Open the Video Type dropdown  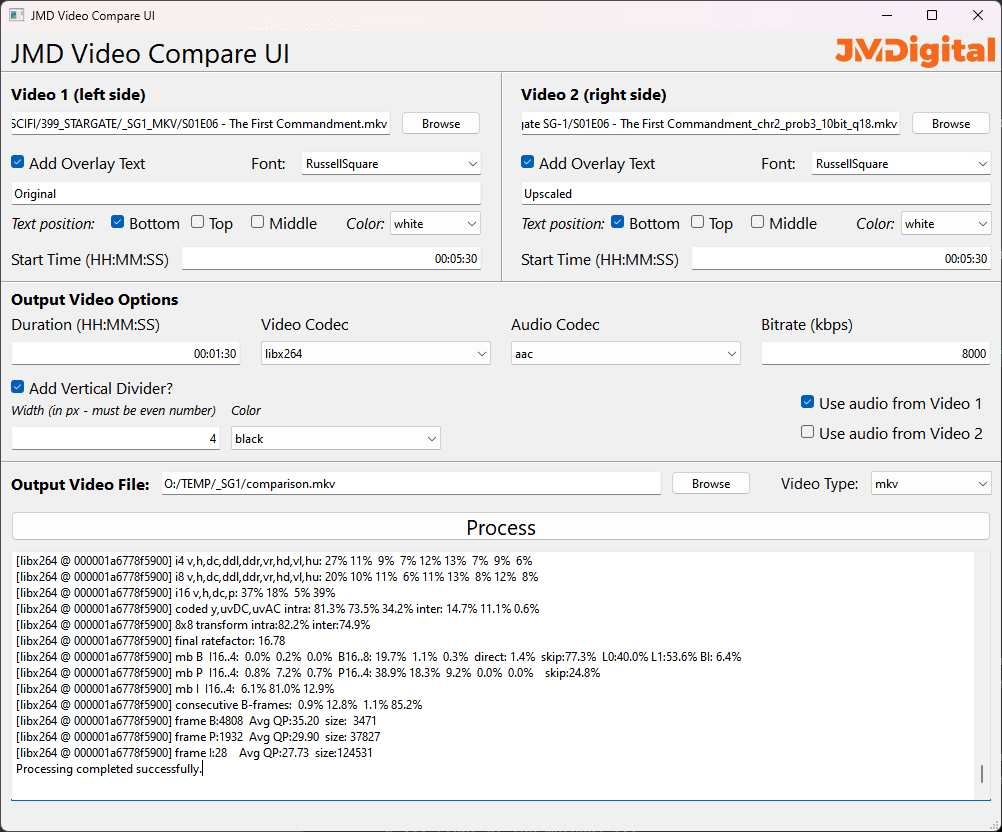[x=930, y=482]
